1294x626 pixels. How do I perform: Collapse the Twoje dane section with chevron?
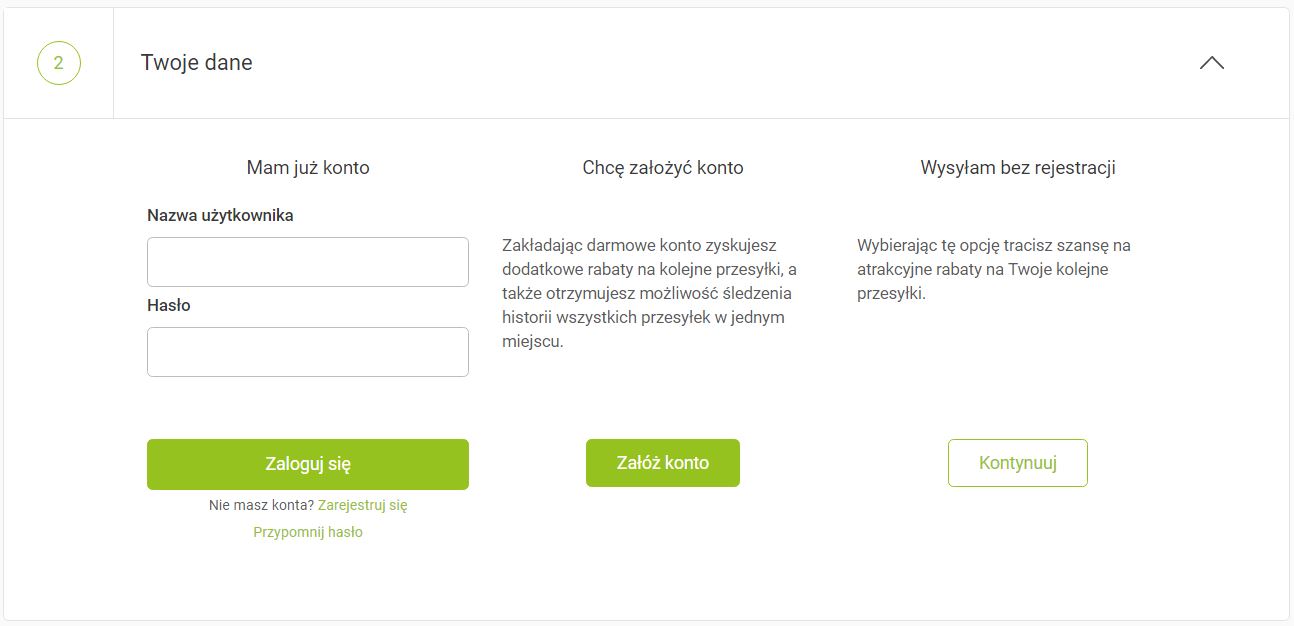coord(1211,63)
